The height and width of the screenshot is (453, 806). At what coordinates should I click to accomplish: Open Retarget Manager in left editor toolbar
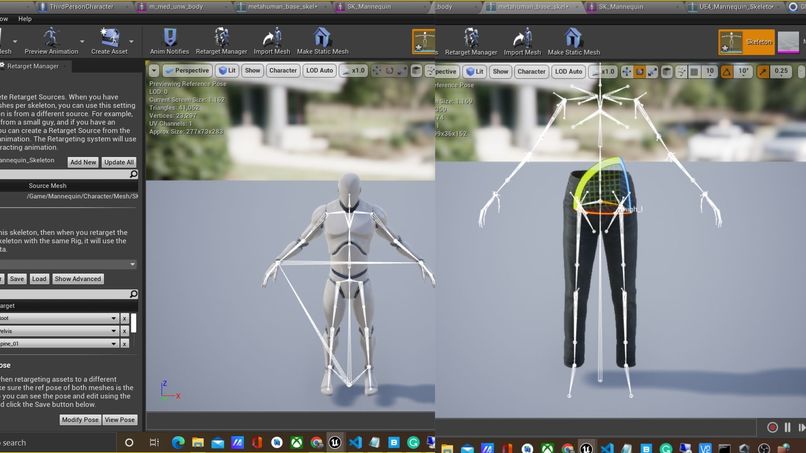click(x=221, y=41)
